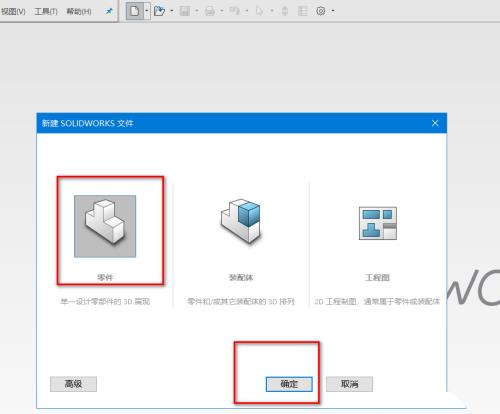This screenshot has width=500, height=414.
Task: Click the 零件 label text
Action: 105,277
